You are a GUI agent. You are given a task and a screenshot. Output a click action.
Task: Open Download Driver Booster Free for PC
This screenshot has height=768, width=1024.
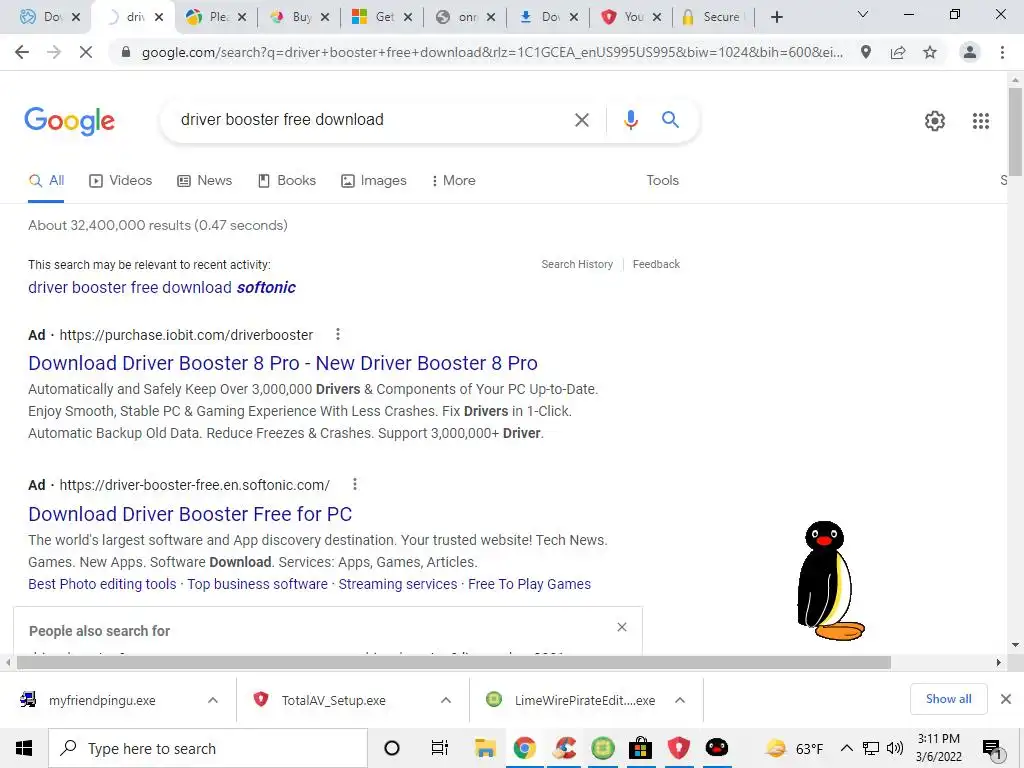[190, 514]
